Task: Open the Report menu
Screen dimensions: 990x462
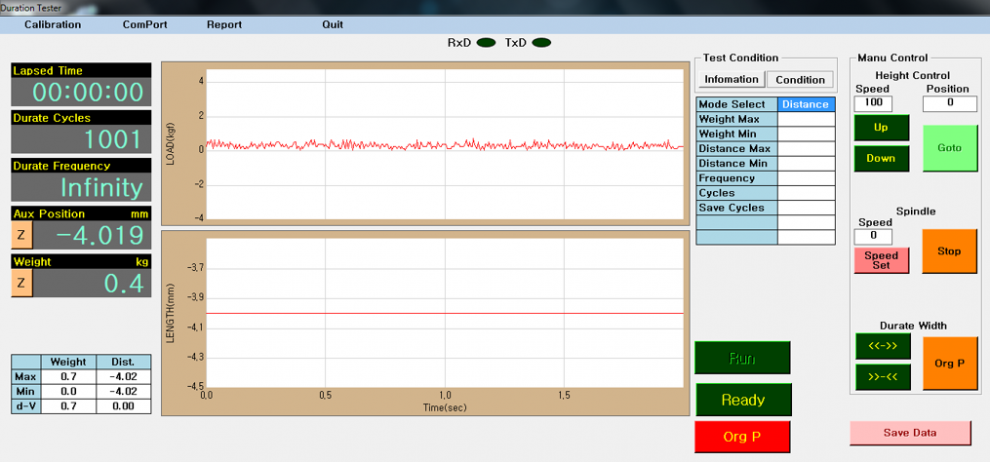Action: point(224,25)
